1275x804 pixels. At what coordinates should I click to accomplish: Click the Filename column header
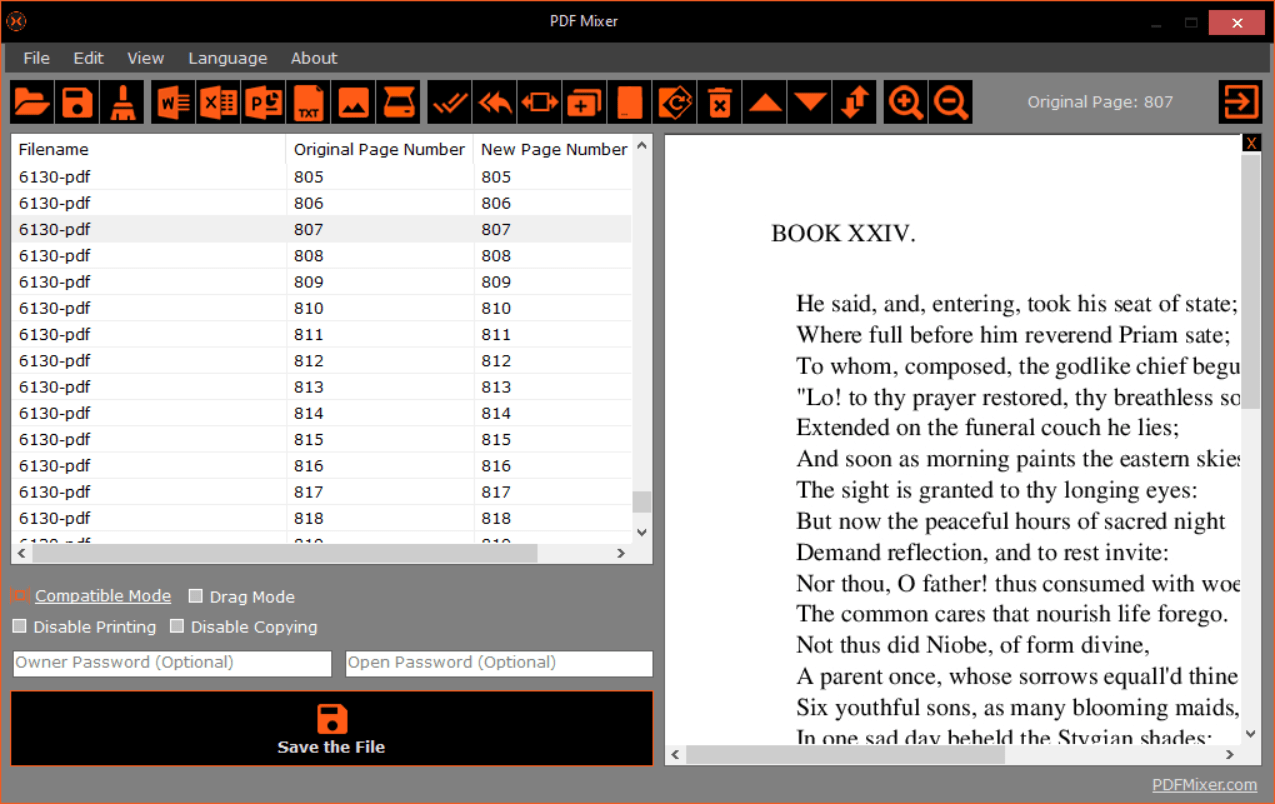tap(148, 149)
